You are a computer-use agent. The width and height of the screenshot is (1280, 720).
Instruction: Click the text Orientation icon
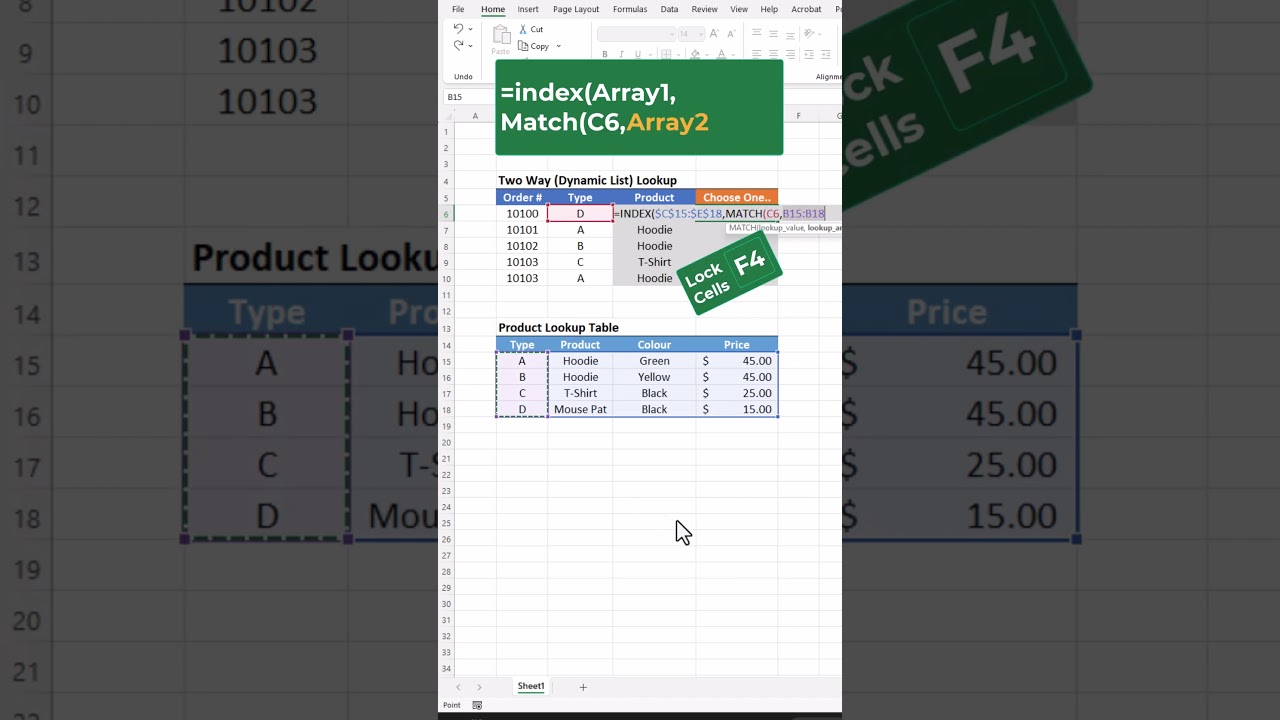(808, 33)
